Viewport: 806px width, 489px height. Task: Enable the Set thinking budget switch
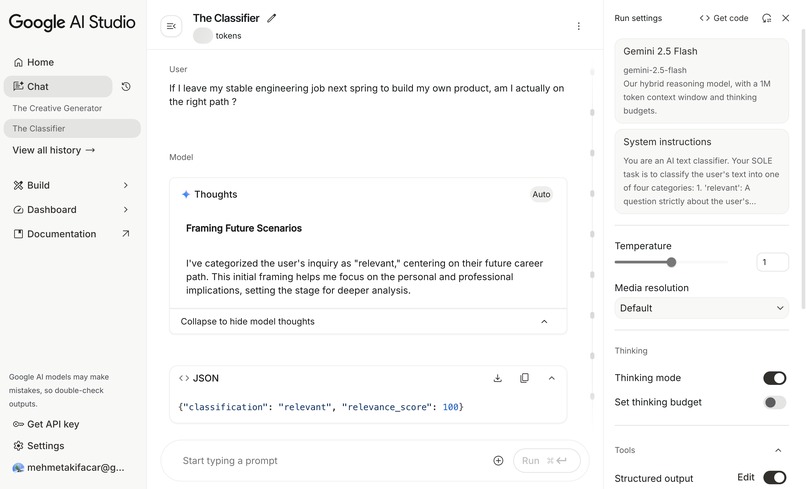point(774,402)
